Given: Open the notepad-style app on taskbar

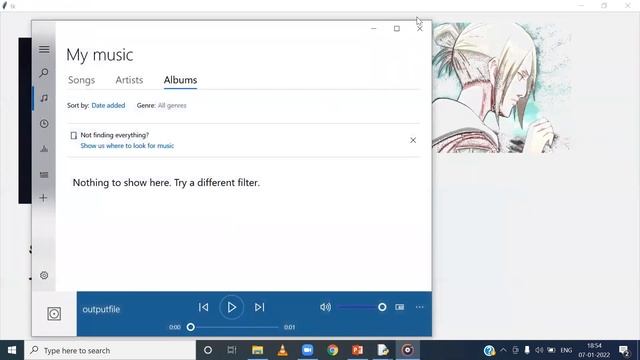Looking at the screenshot, I should click(x=383, y=350).
